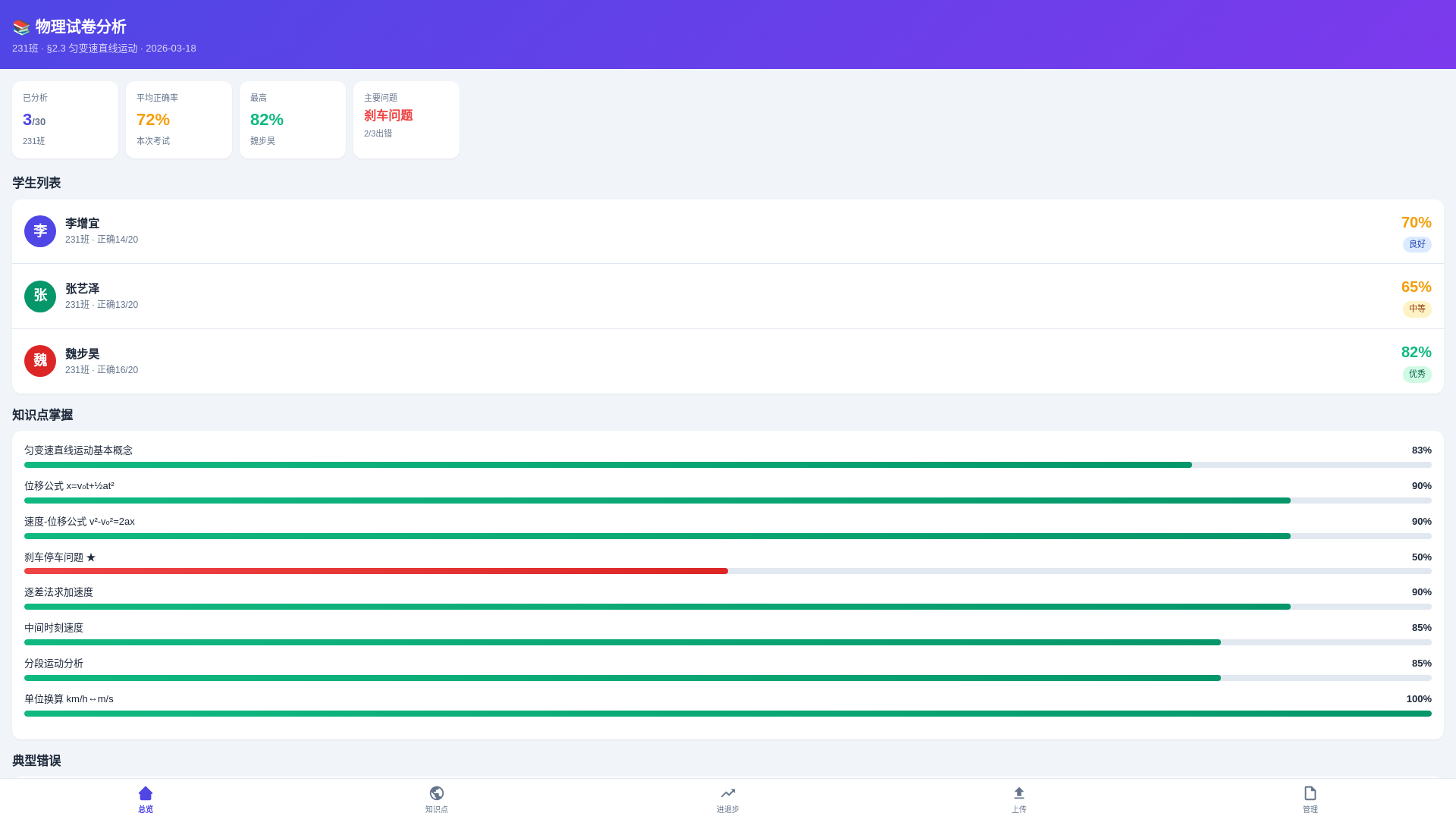Switch to the 进退步 tab label

click(x=728, y=809)
